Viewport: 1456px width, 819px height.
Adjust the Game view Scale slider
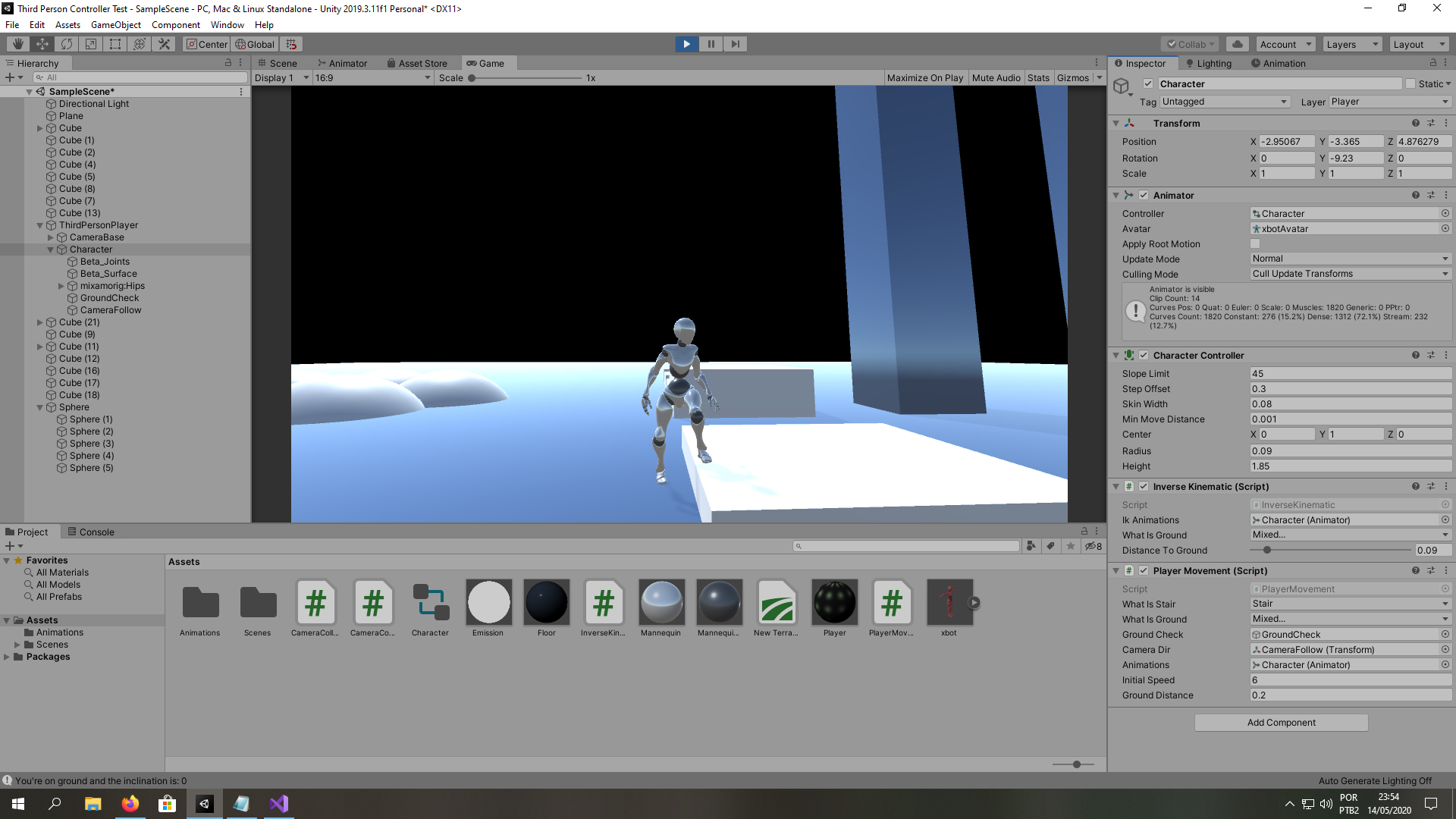[525, 77]
